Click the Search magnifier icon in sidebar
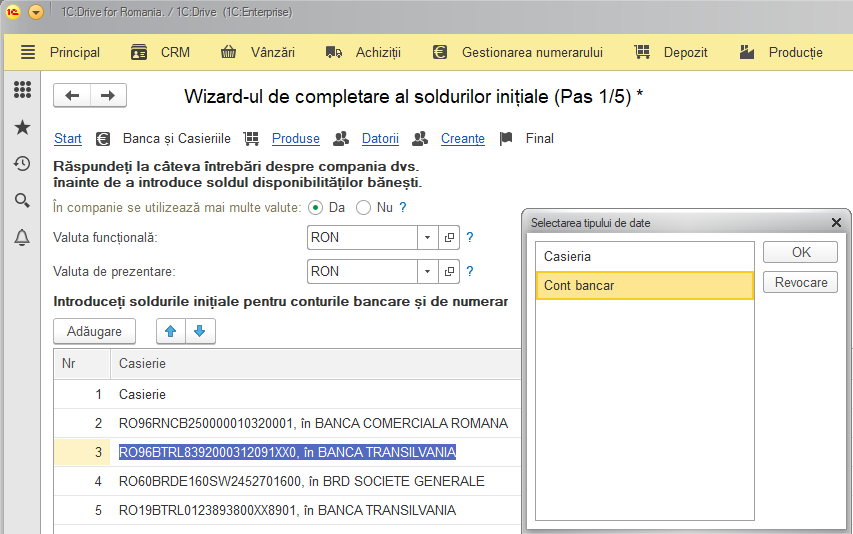This screenshot has width=853, height=534. 22,201
